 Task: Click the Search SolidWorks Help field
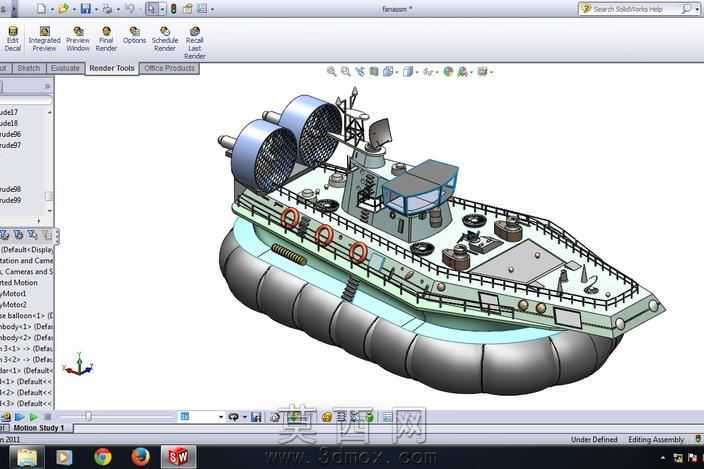[x=635, y=9]
